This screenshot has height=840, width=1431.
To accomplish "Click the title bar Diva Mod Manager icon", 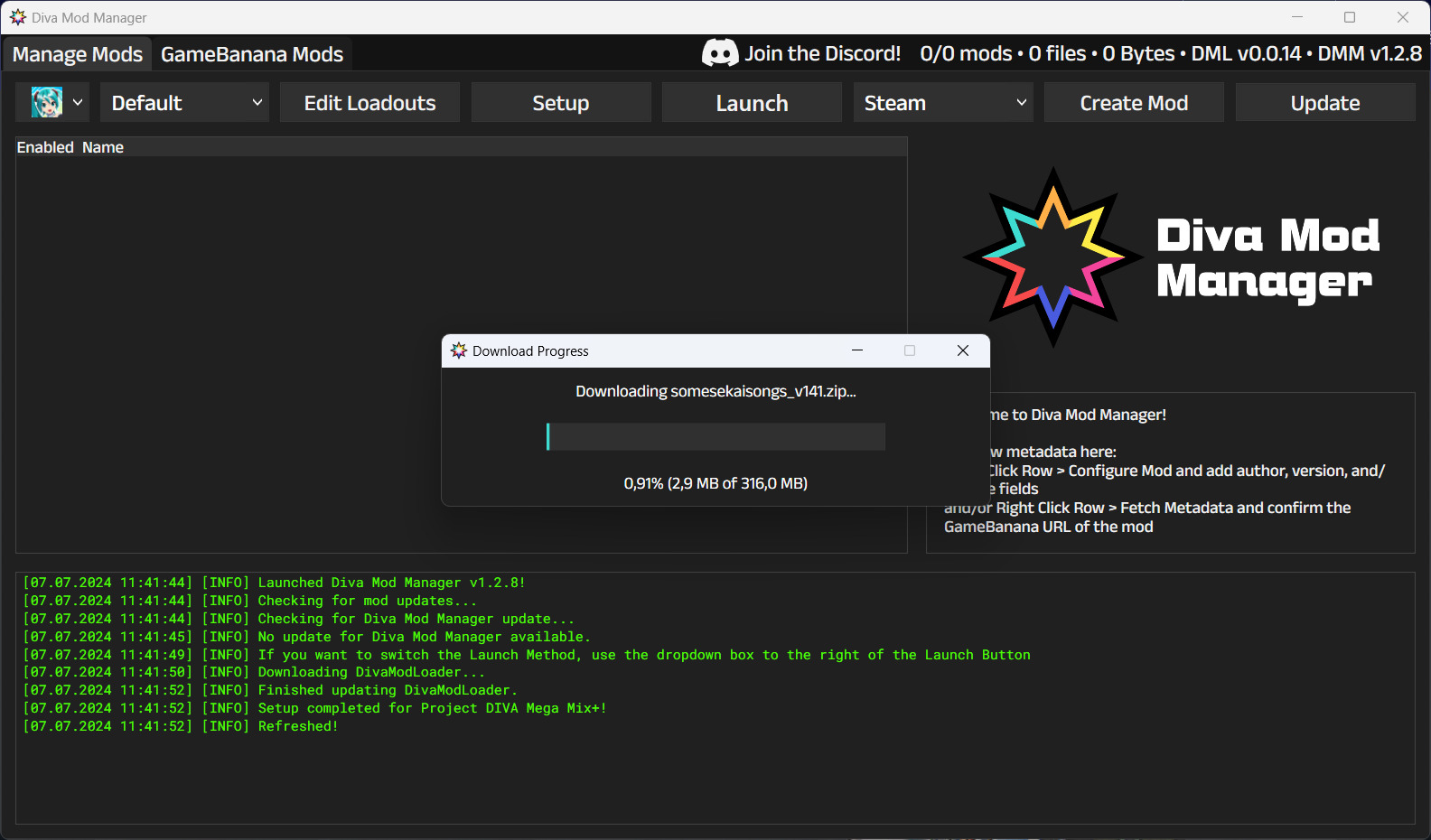I will tap(17, 17).
